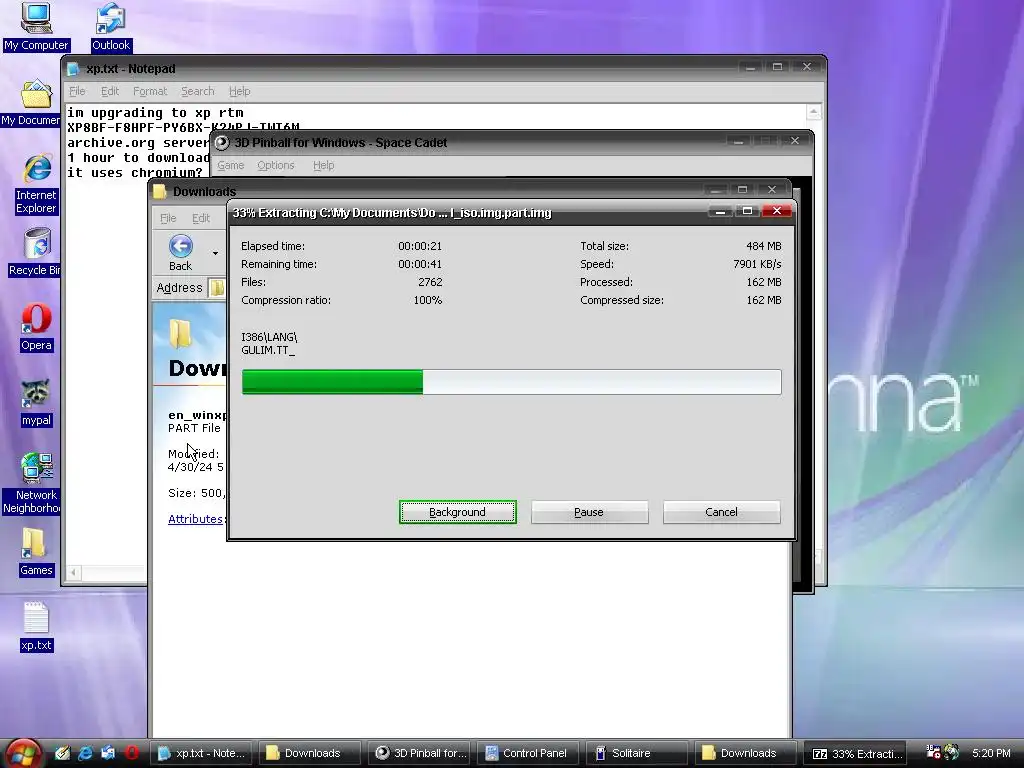Launch the mypal browser desktop shortcut
The image size is (1024, 768).
click(x=36, y=403)
